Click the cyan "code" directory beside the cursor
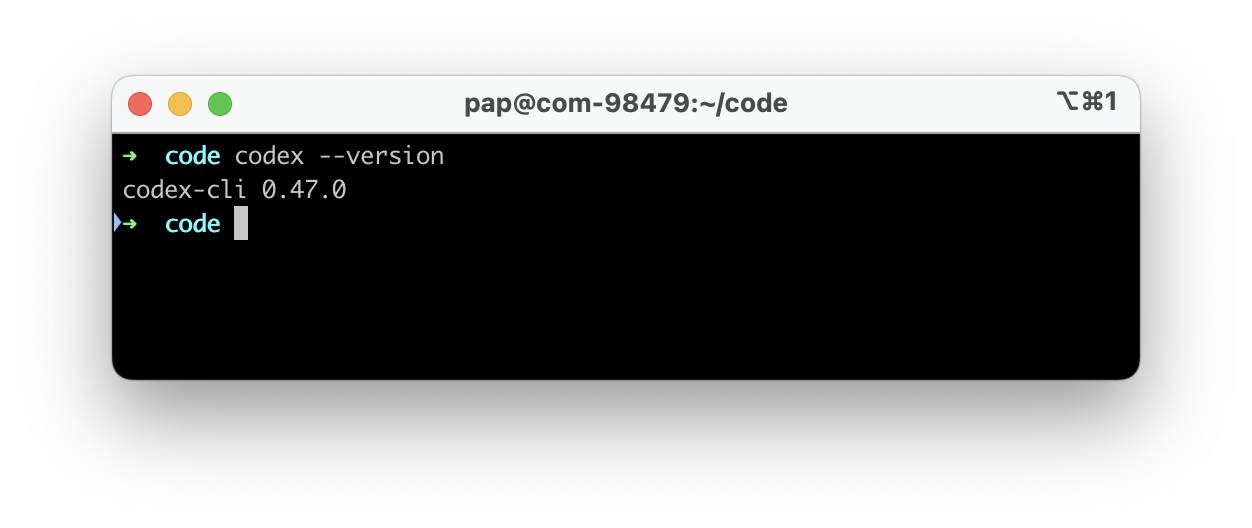Screen dimensions: 1252x528 tap(193, 223)
